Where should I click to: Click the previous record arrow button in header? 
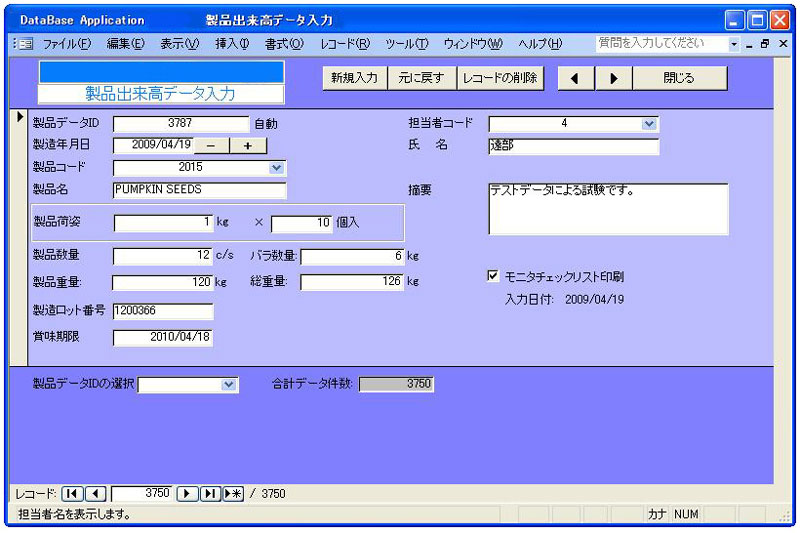(x=575, y=79)
